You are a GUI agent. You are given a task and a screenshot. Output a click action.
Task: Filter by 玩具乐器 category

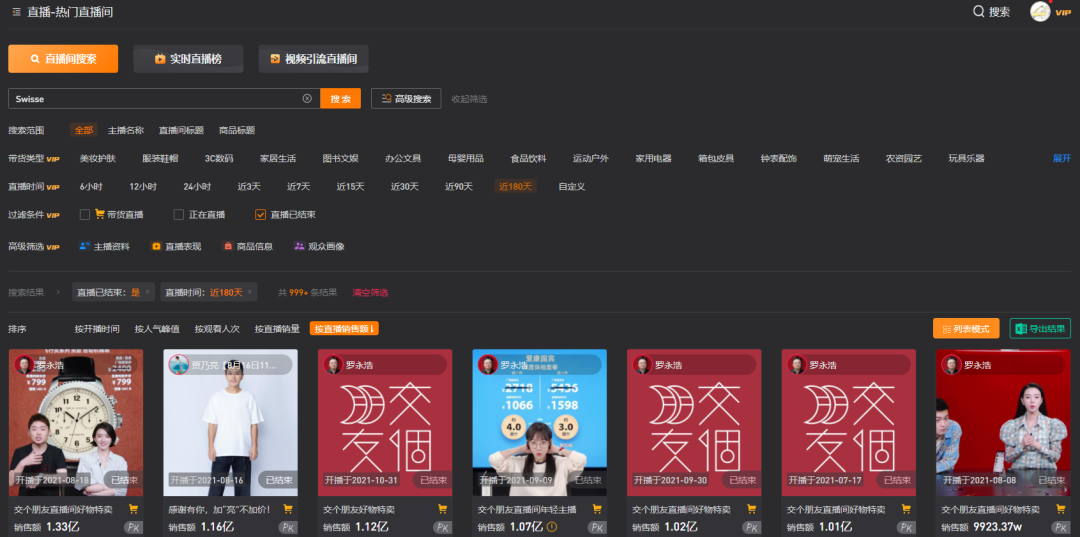point(966,158)
